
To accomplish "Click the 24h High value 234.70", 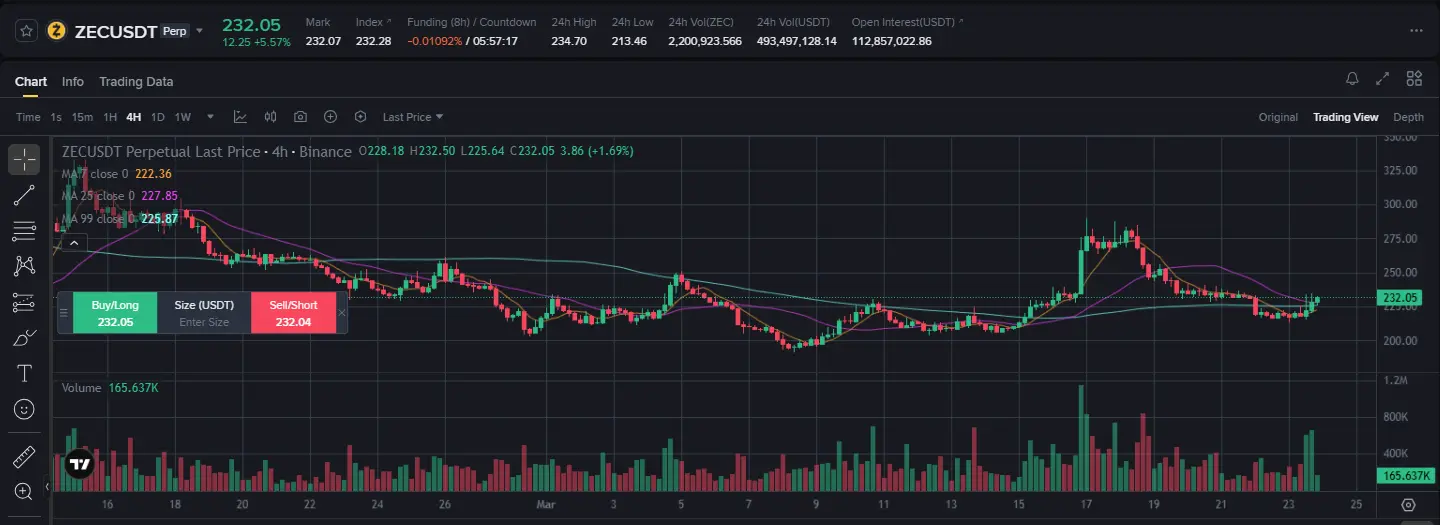I will pos(569,41).
